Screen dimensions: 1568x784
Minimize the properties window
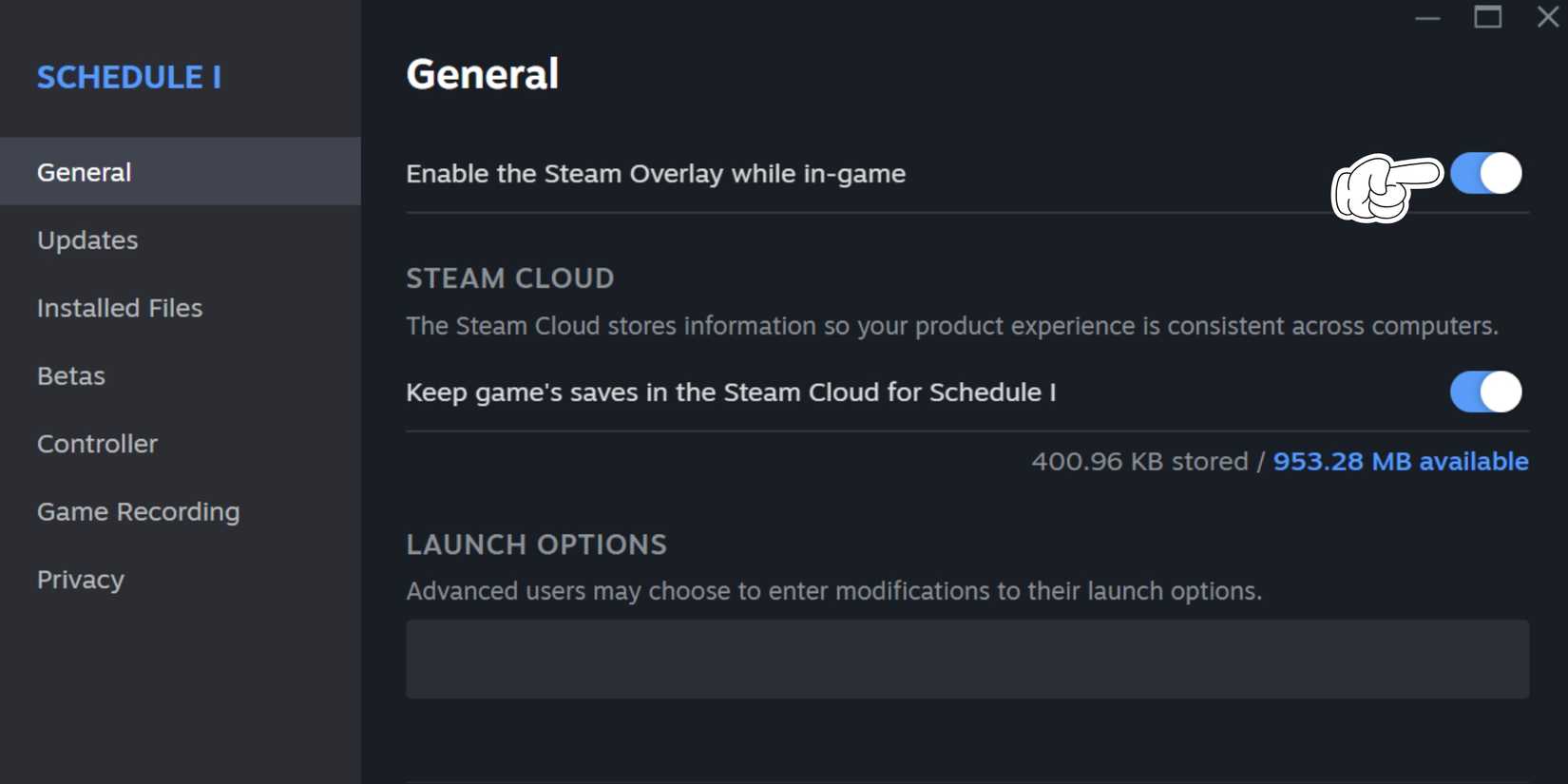1427,17
